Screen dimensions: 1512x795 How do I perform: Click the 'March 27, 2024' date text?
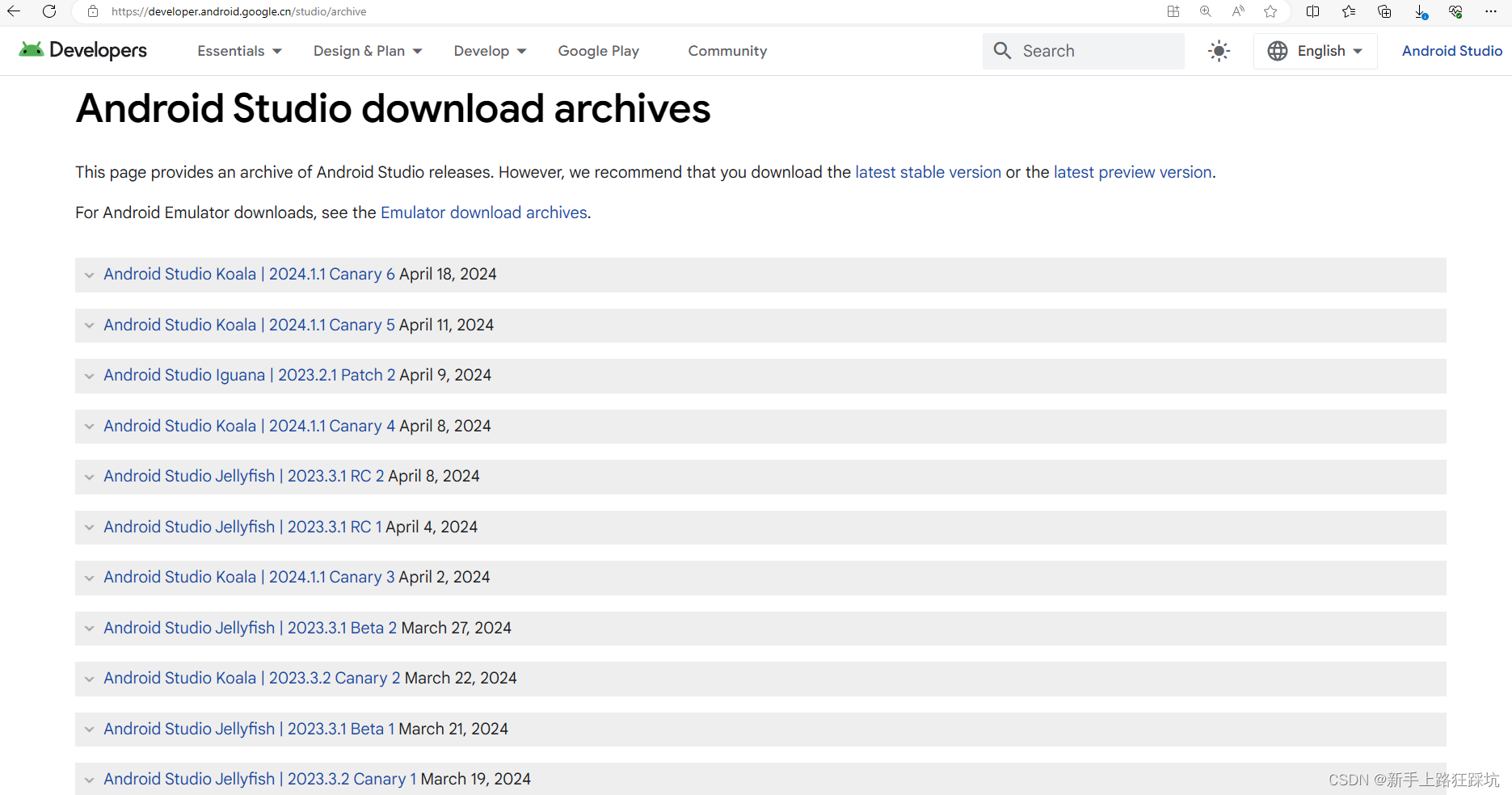(x=457, y=628)
